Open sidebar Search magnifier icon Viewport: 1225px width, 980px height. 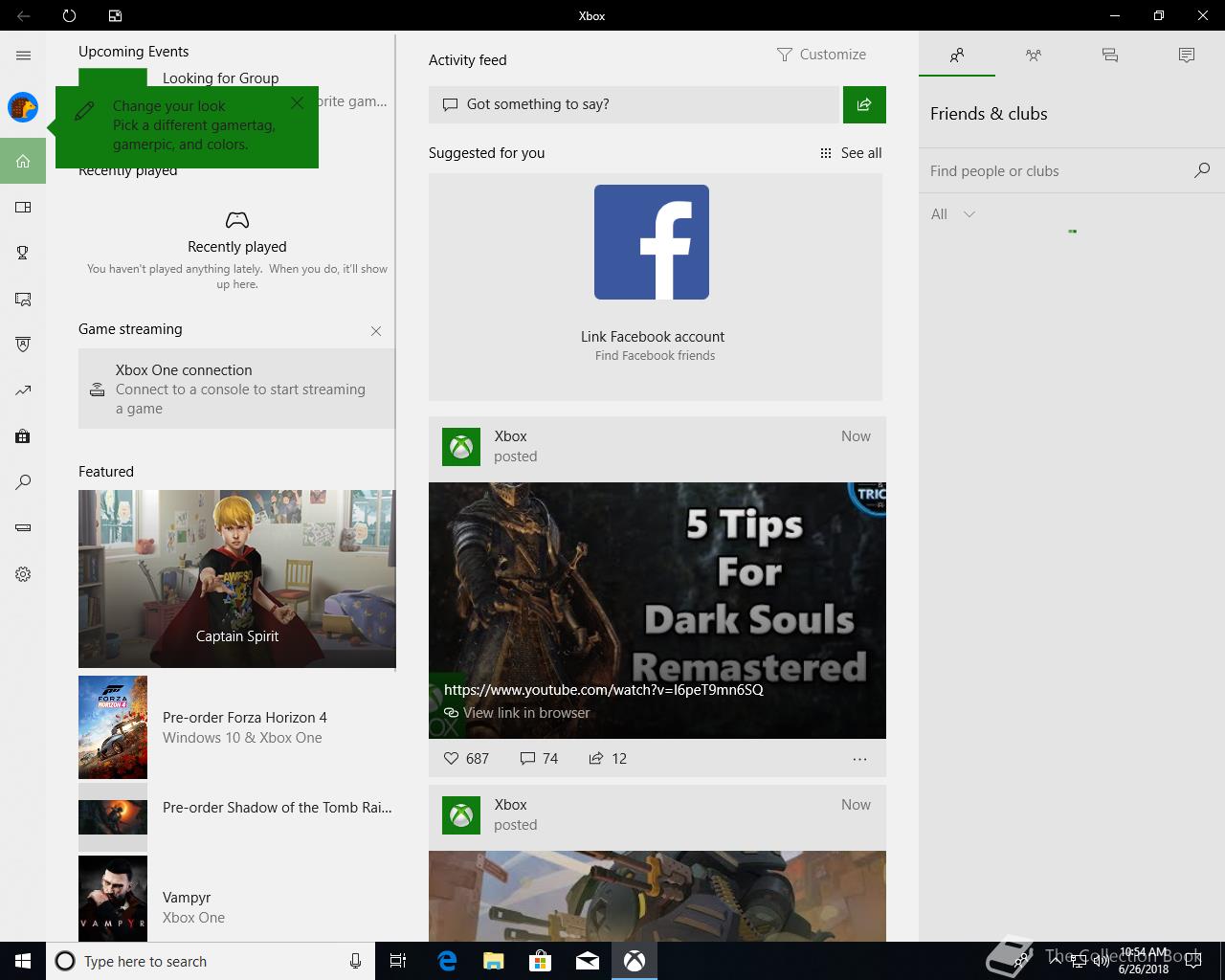click(23, 482)
